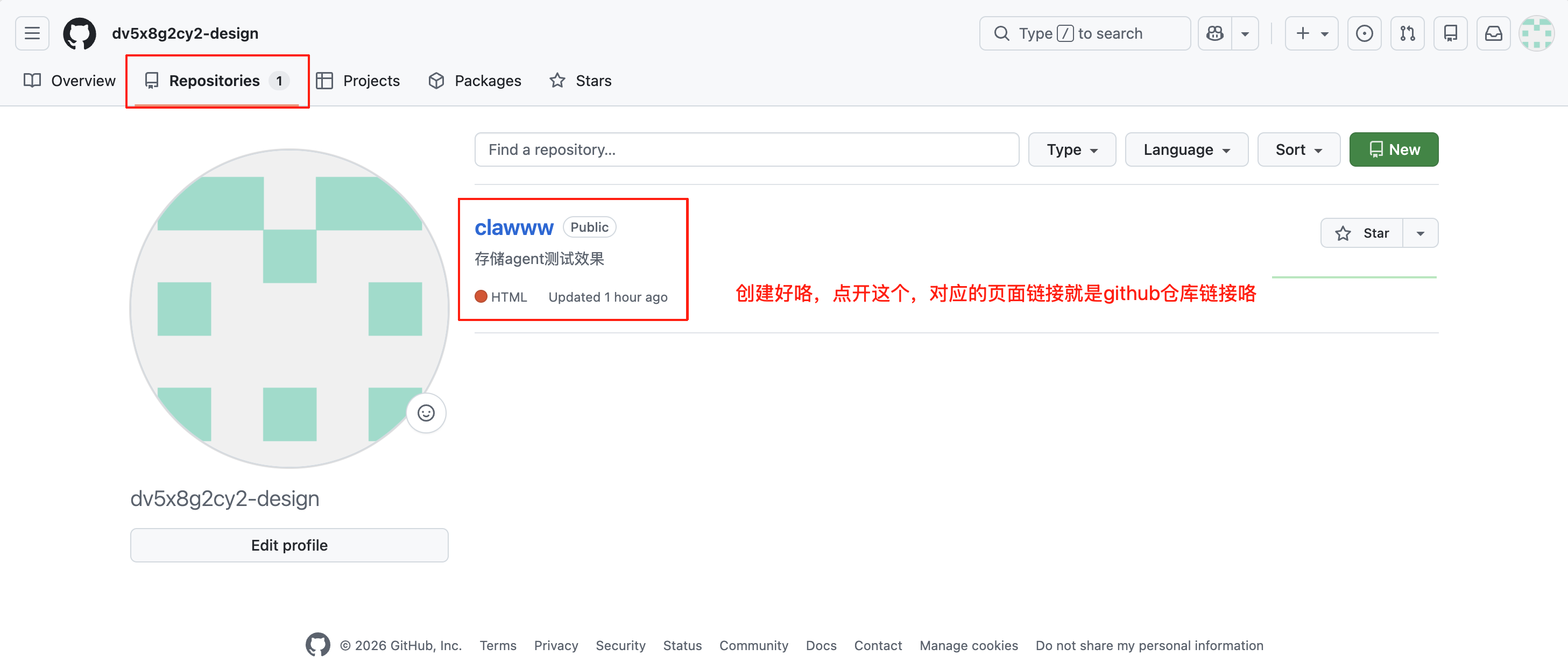Open the hamburger navigation menu
1568x670 pixels.
coord(32,33)
